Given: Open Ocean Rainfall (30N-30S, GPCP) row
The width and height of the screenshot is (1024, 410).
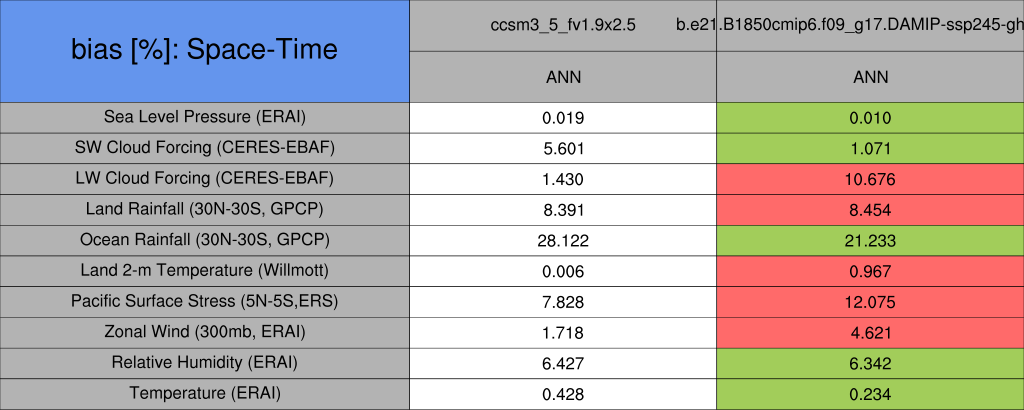Looking at the screenshot, I should click(x=204, y=241).
